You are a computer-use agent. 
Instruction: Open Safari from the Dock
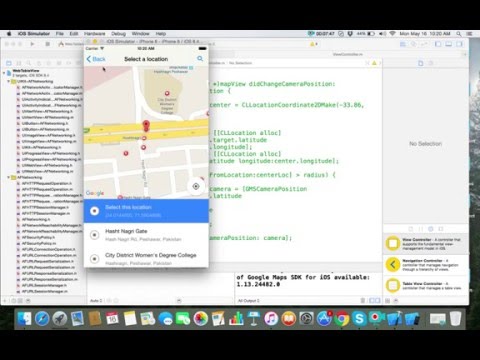[42, 319]
